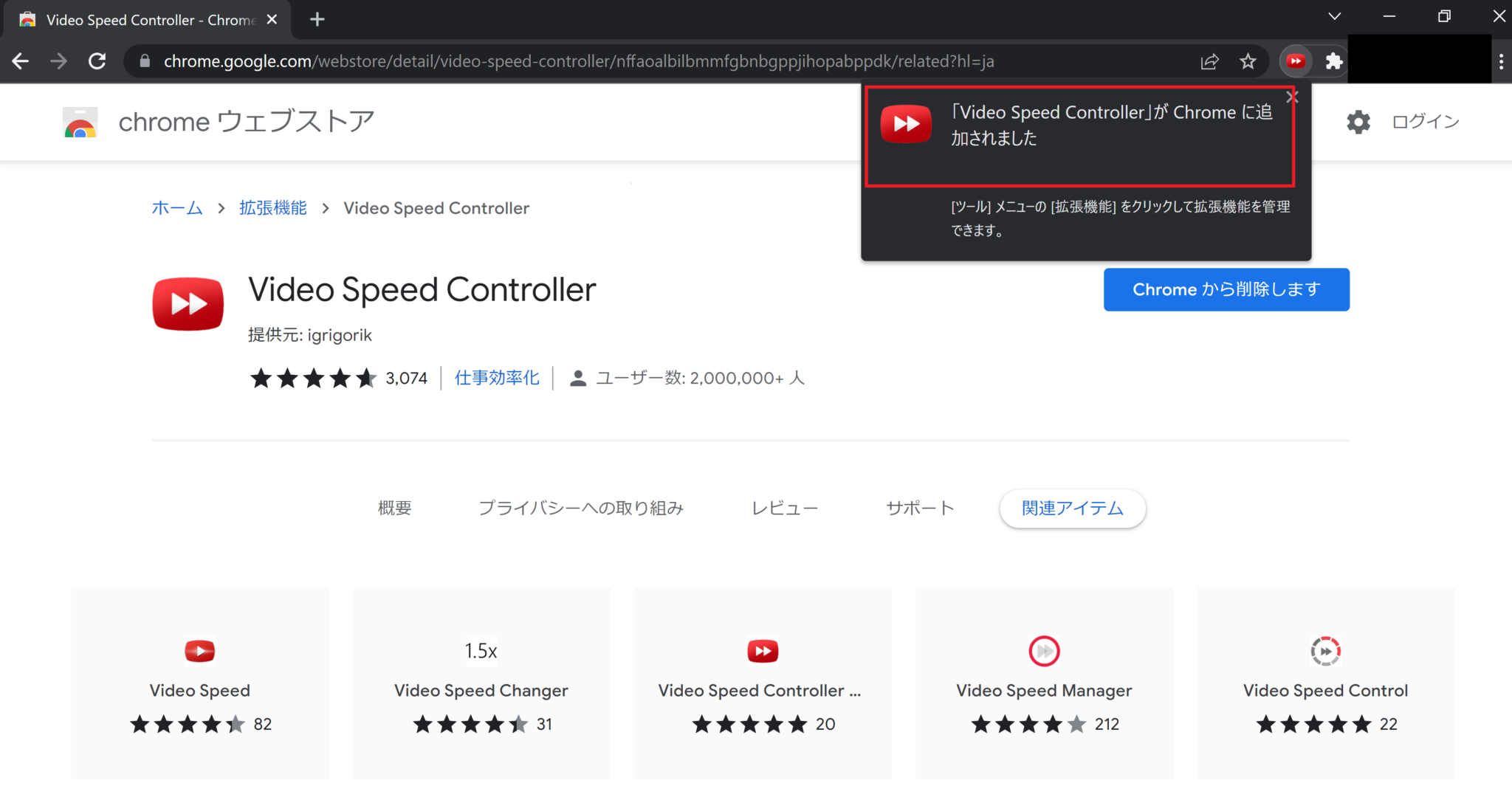Open the Chrome three-dot menu
1512x800 pixels.
(1502, 61)
